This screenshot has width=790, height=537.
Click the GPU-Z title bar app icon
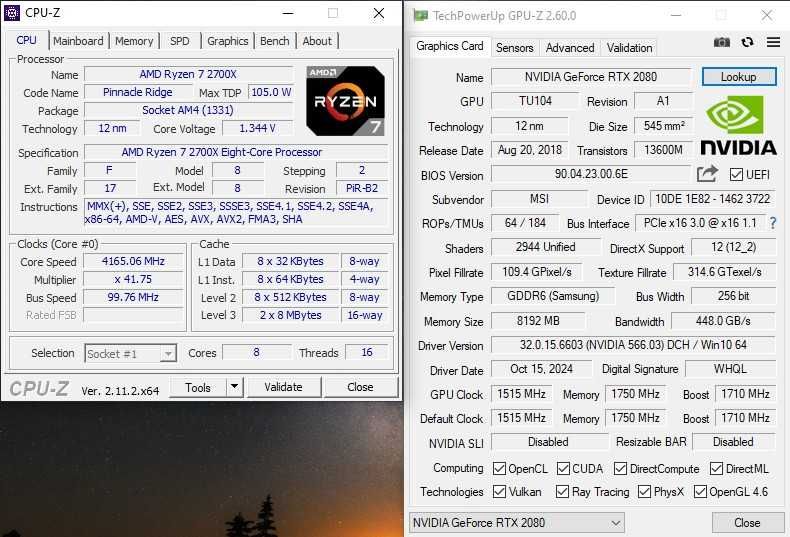[420, 16]
